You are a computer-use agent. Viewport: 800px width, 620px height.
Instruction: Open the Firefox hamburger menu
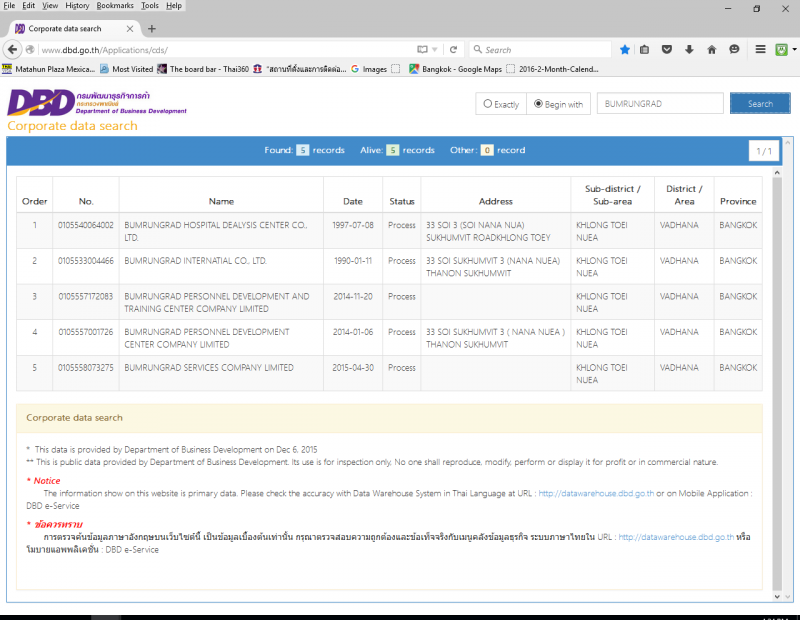[760, 49]
